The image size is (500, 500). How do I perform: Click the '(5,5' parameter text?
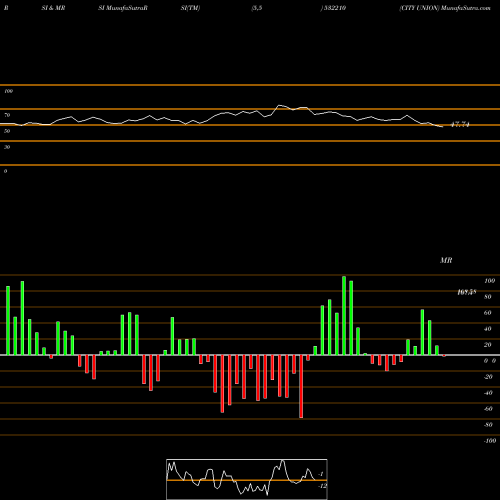coord(257,8)
